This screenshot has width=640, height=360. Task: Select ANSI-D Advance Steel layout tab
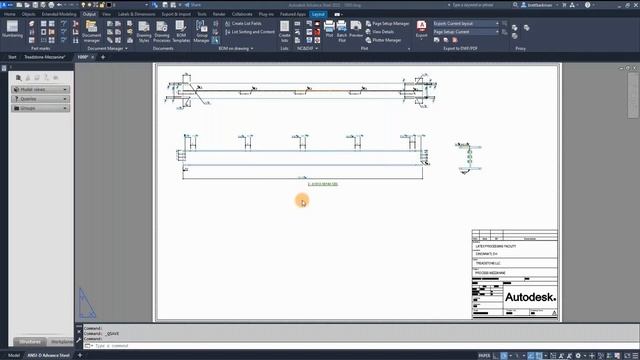pos(48,356)
